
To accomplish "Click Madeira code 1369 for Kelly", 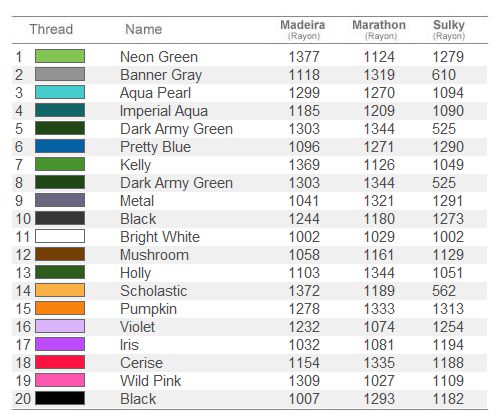I will tap(304, 165).
